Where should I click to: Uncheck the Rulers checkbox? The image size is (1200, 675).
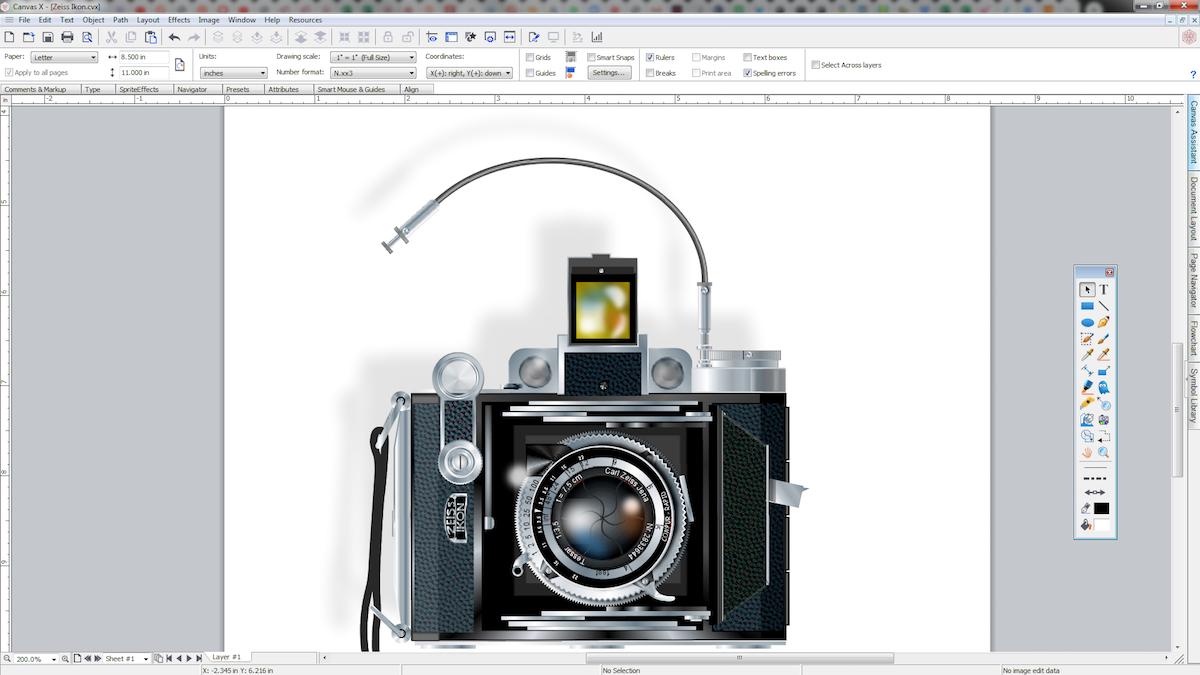tap(651, 58)
